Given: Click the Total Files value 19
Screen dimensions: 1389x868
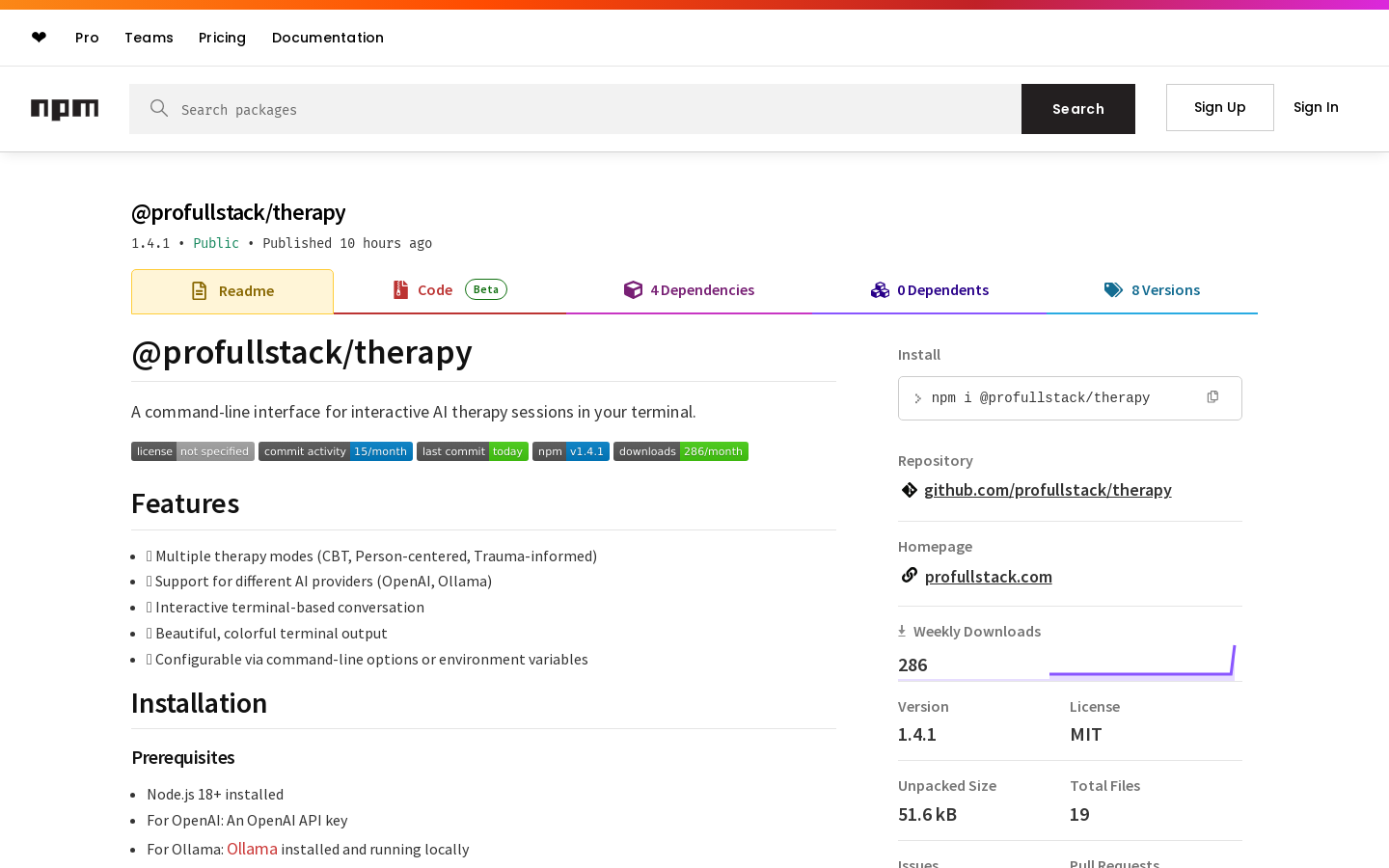Looking at the screenshot, I should [x=1079, y=814].
